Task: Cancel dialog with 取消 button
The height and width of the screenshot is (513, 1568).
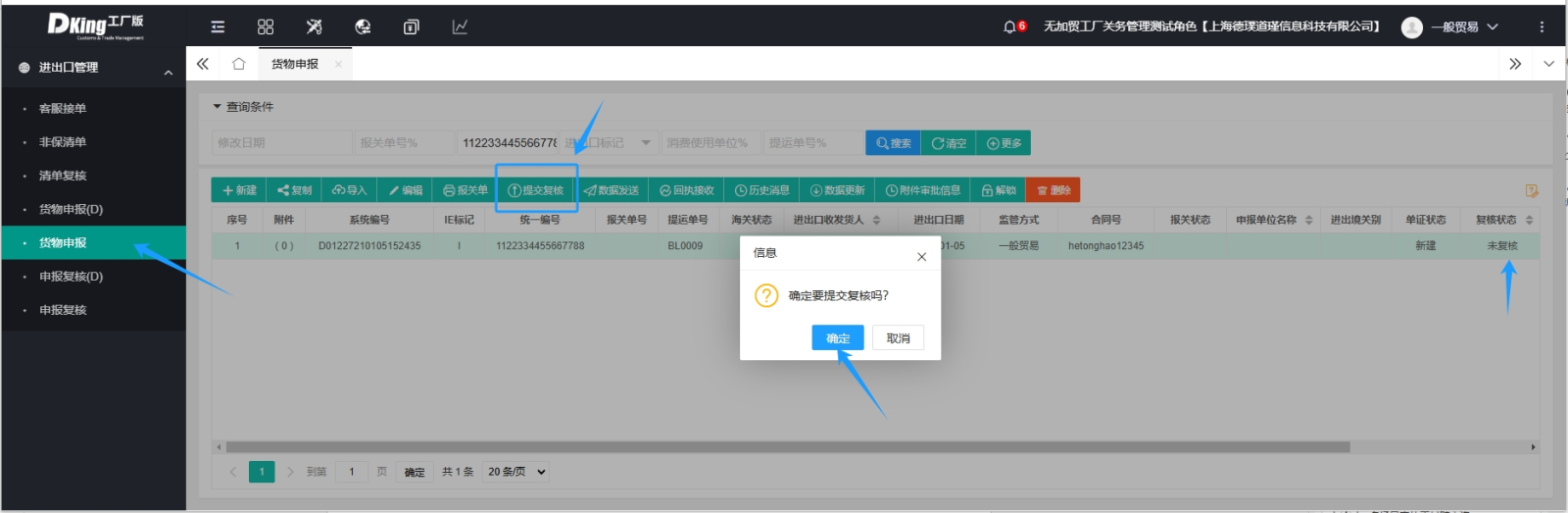Action: point(899,338)
